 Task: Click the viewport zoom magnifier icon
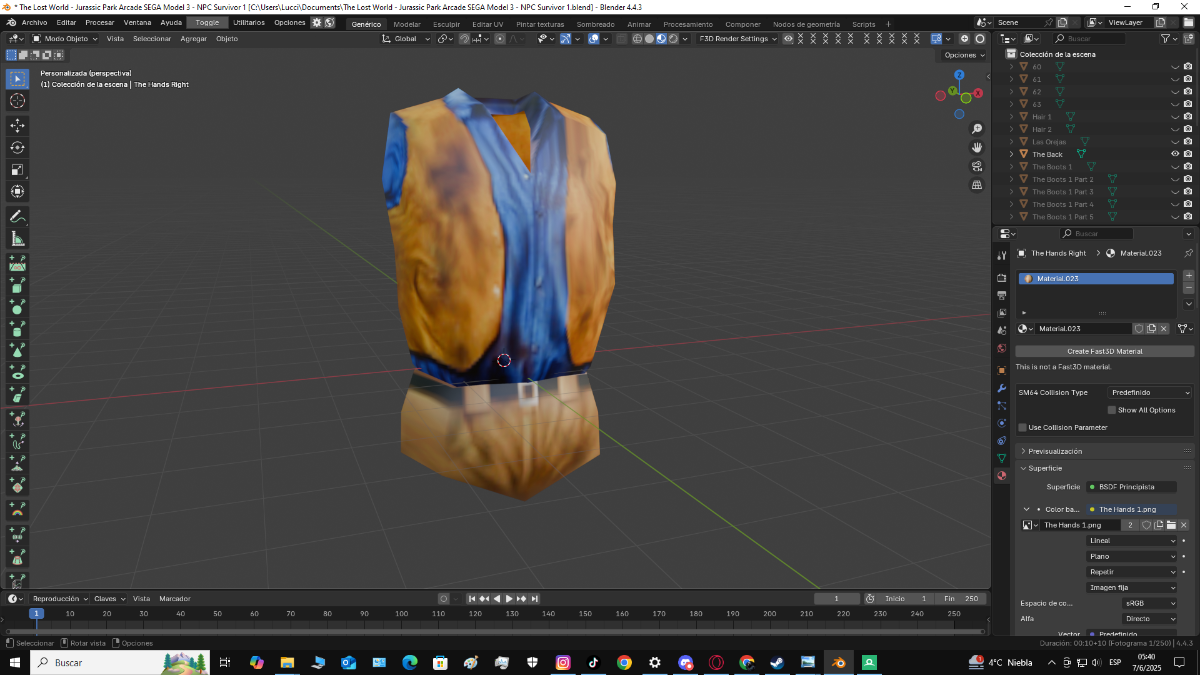tap(977, 129)
